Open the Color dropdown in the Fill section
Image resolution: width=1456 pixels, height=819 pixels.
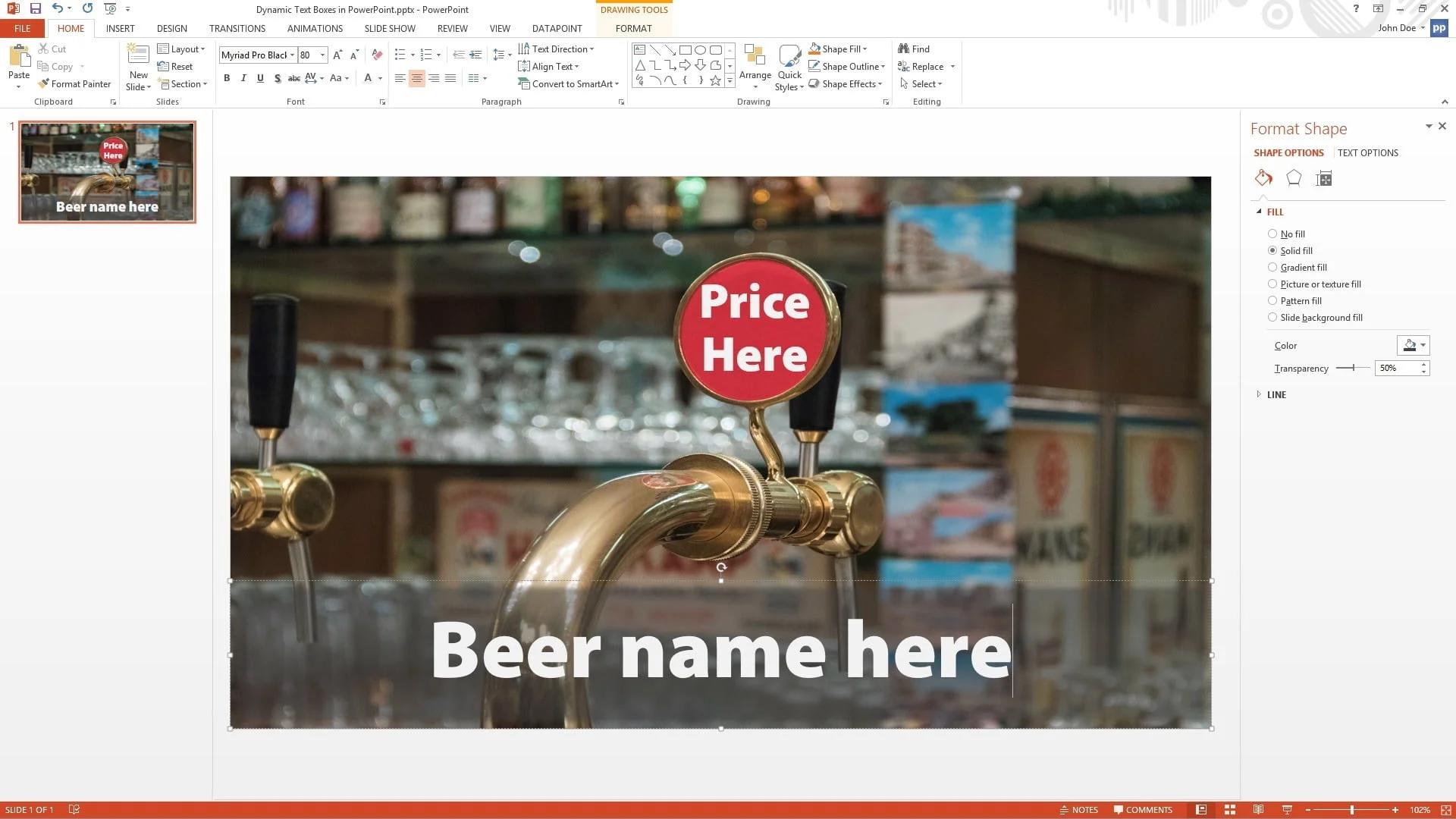coord(1413,345)
